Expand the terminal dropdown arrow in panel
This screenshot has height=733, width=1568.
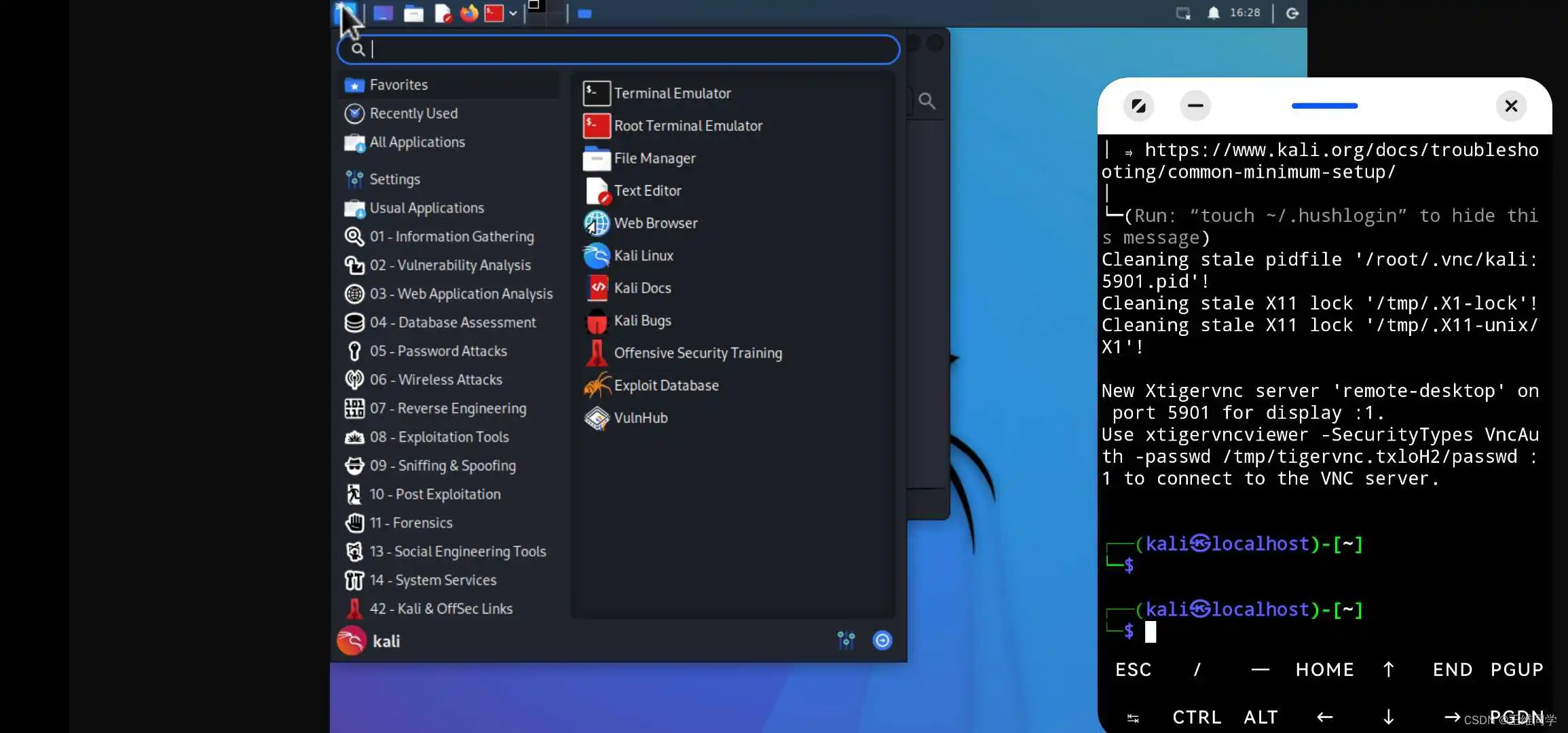(x=513, y=13)
